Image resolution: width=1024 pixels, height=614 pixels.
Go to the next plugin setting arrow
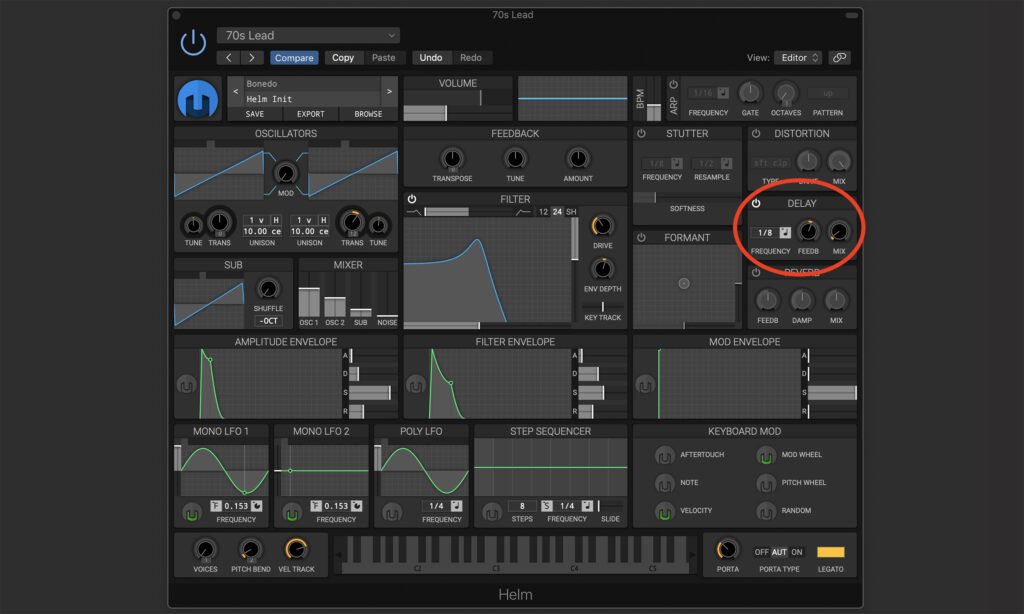pos(252,57)
